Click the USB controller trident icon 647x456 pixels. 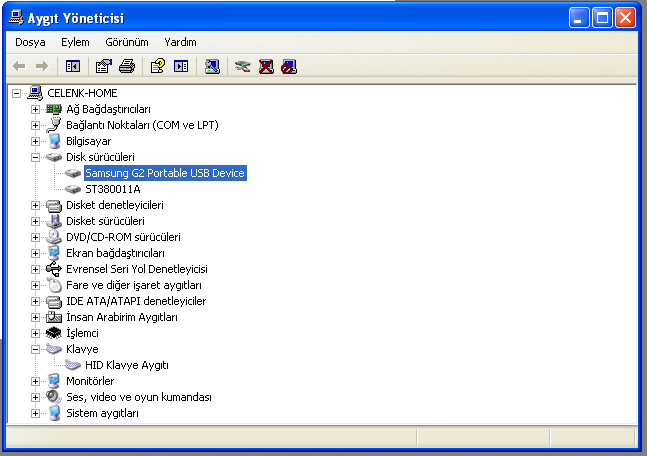54,269
